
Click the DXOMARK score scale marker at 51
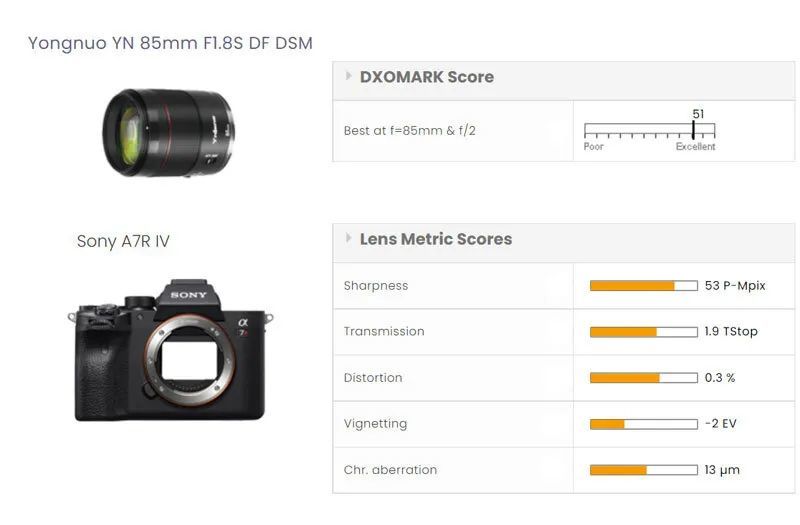point(693,130)
